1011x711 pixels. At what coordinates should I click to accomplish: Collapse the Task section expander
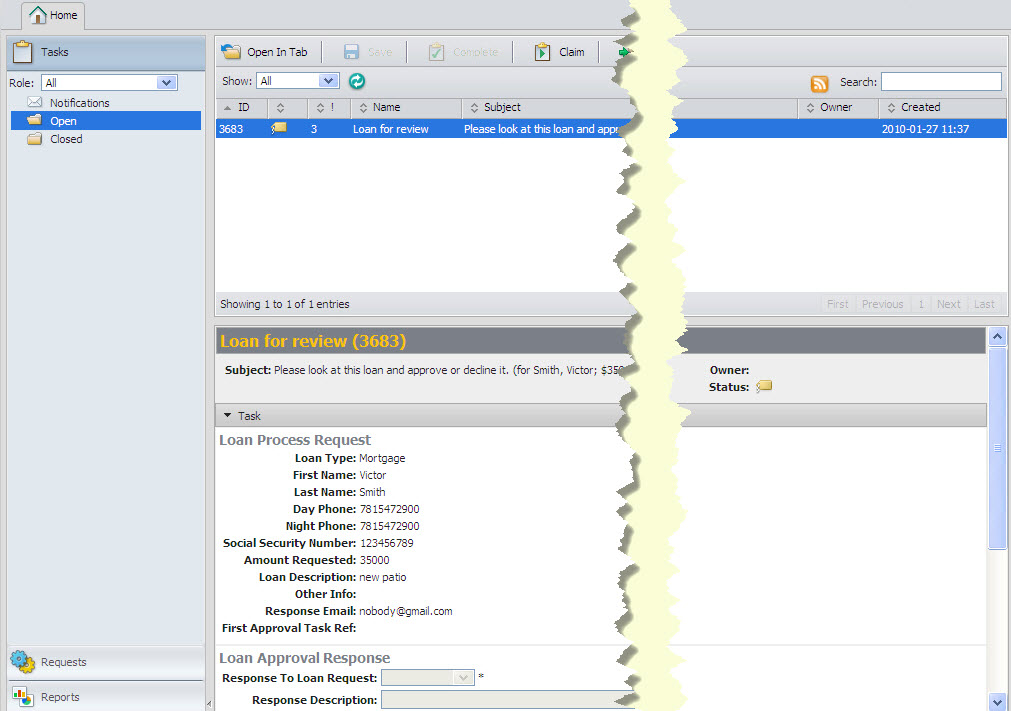click(228, 416)
